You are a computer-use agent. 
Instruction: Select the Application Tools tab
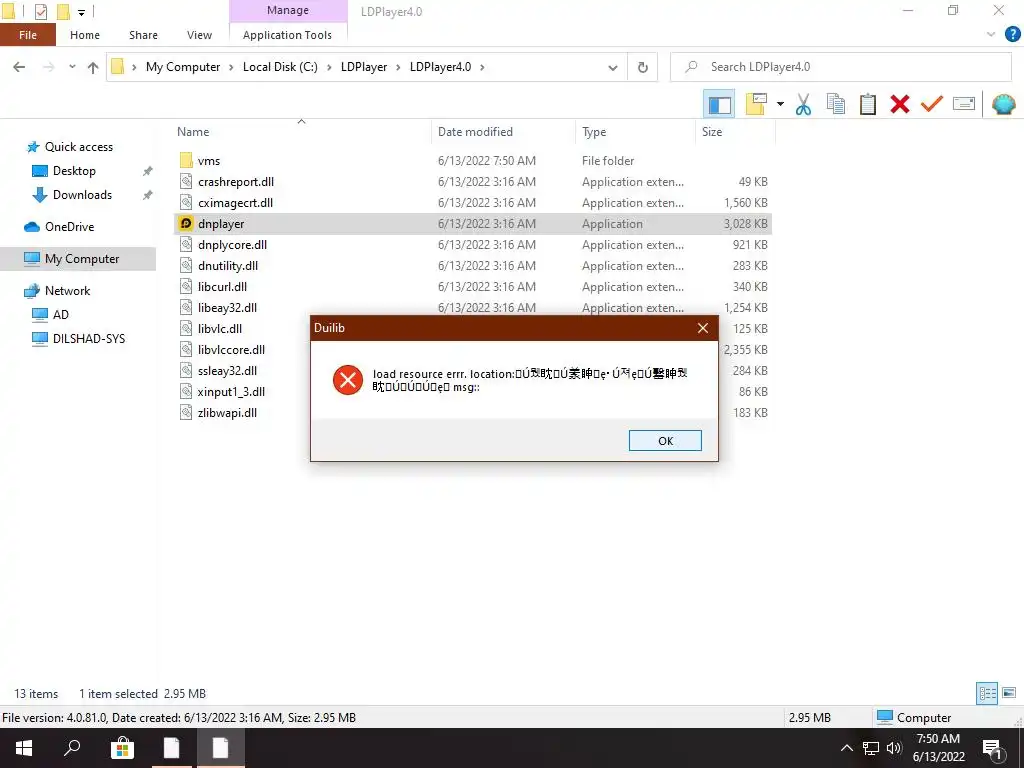click(x=287, y=35)
